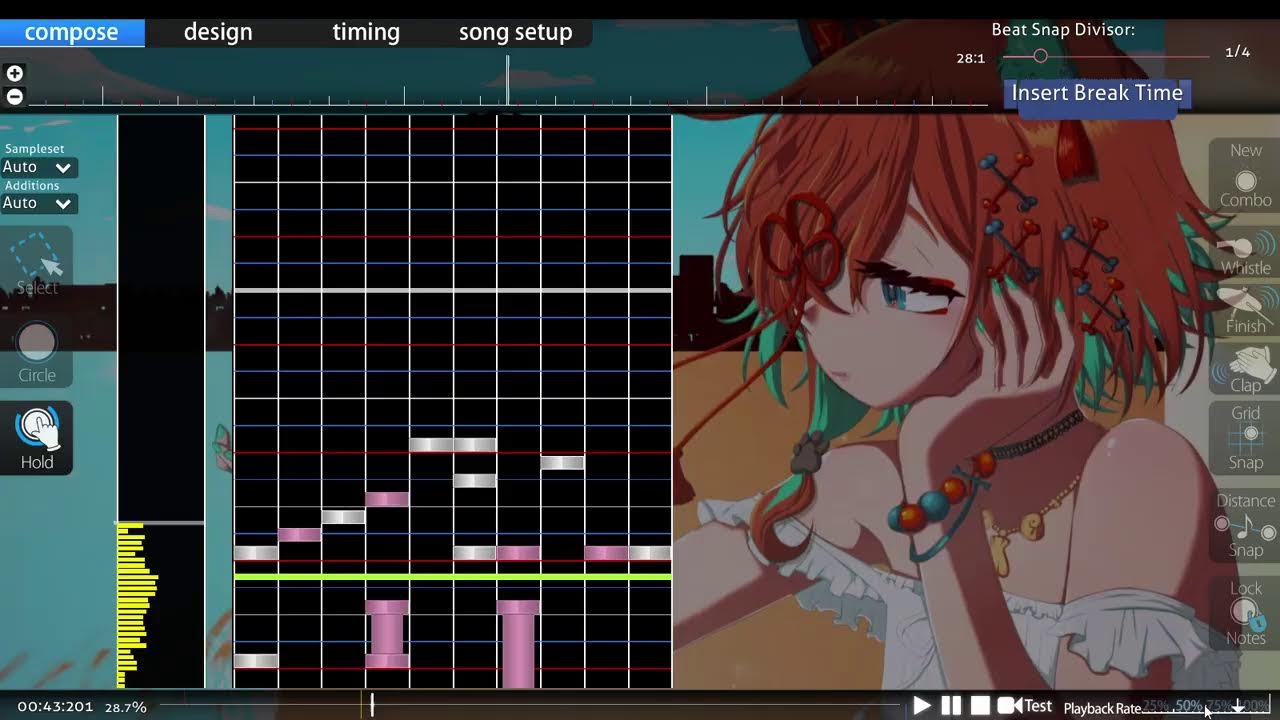Image resolution: width=1280 pixels, height=720 pixels.
Task: Set playback rate to 25%
Action: [x=1156, y=707]
